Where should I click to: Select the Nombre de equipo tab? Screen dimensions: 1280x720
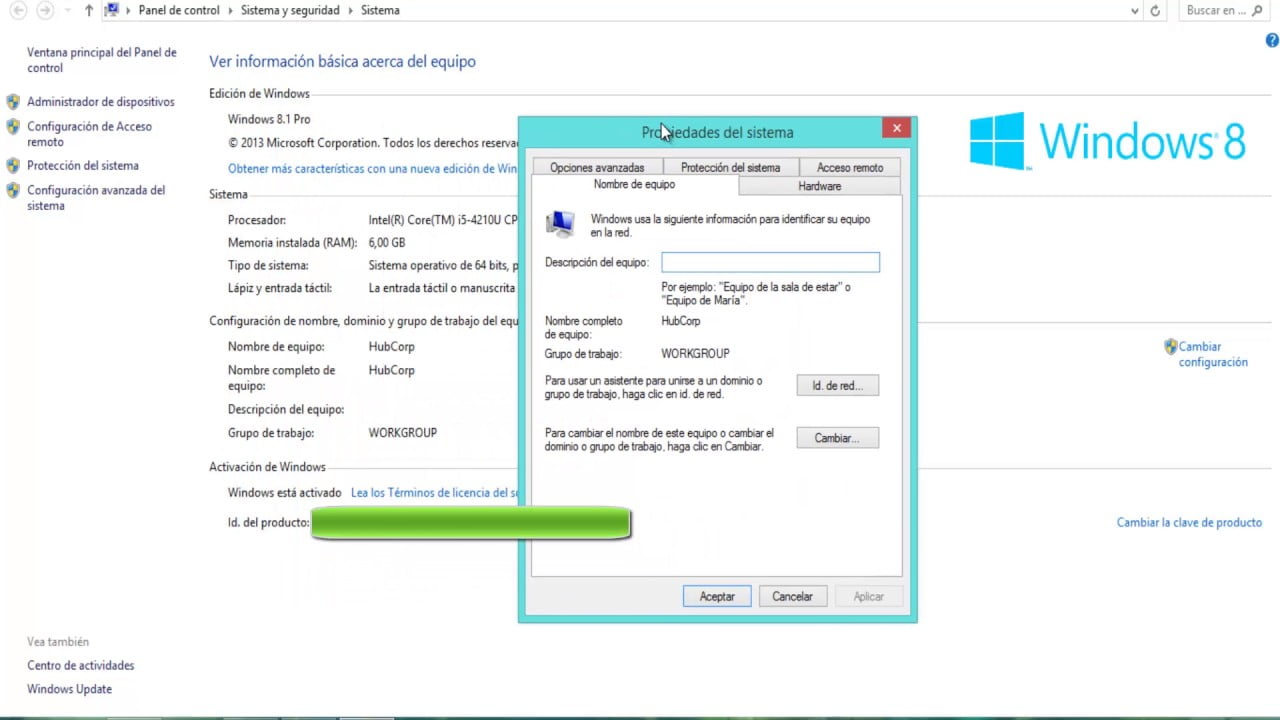pos(634,185)
